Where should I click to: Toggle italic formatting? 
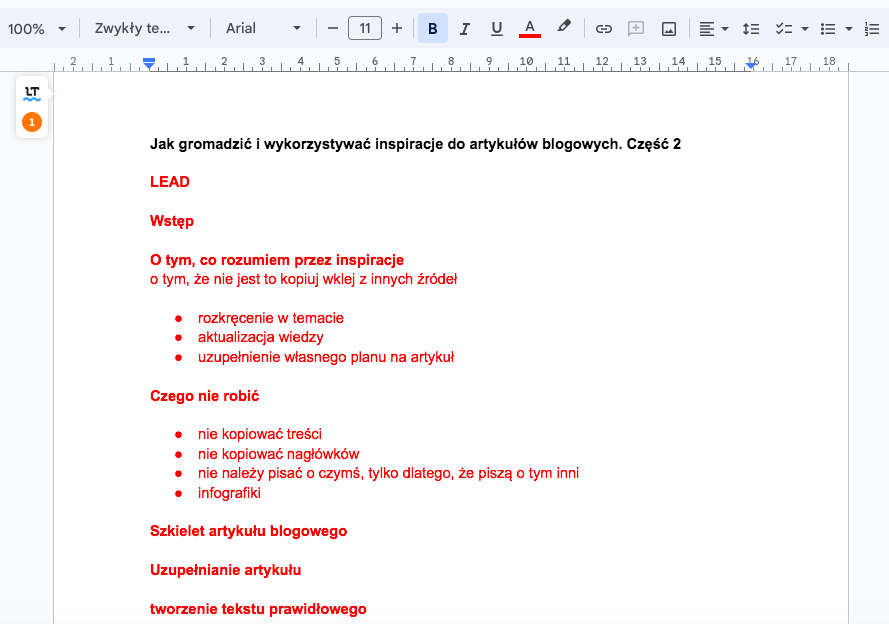[465, 28]
